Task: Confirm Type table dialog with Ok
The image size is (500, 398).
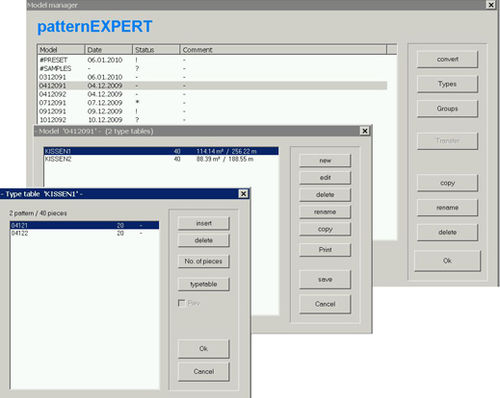Action: [204, 349]
